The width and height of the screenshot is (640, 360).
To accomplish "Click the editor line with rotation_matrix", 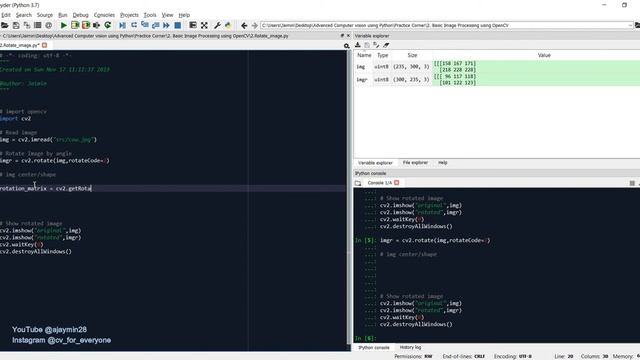I will tap(173, 189).
